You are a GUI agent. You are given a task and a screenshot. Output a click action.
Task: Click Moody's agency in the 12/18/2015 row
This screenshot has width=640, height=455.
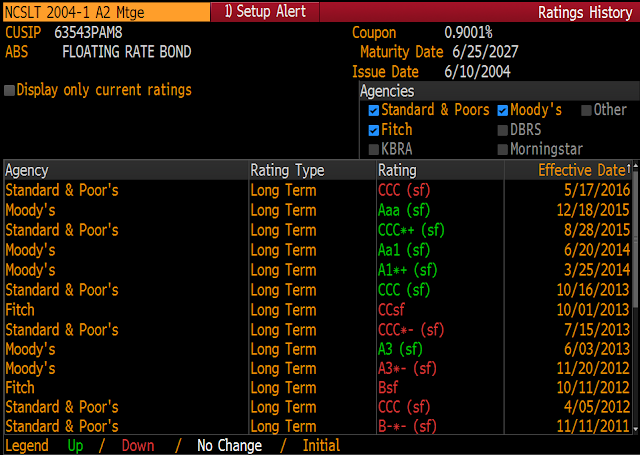click(x=30, y=211)
